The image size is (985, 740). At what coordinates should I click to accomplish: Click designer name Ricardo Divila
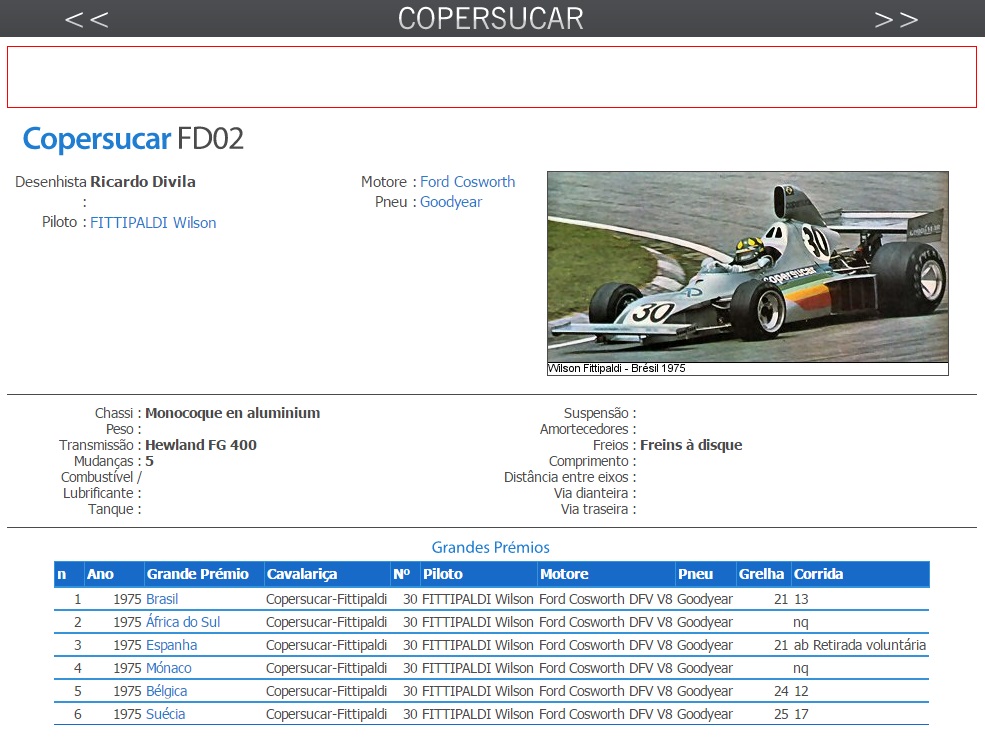pos(143,182)
